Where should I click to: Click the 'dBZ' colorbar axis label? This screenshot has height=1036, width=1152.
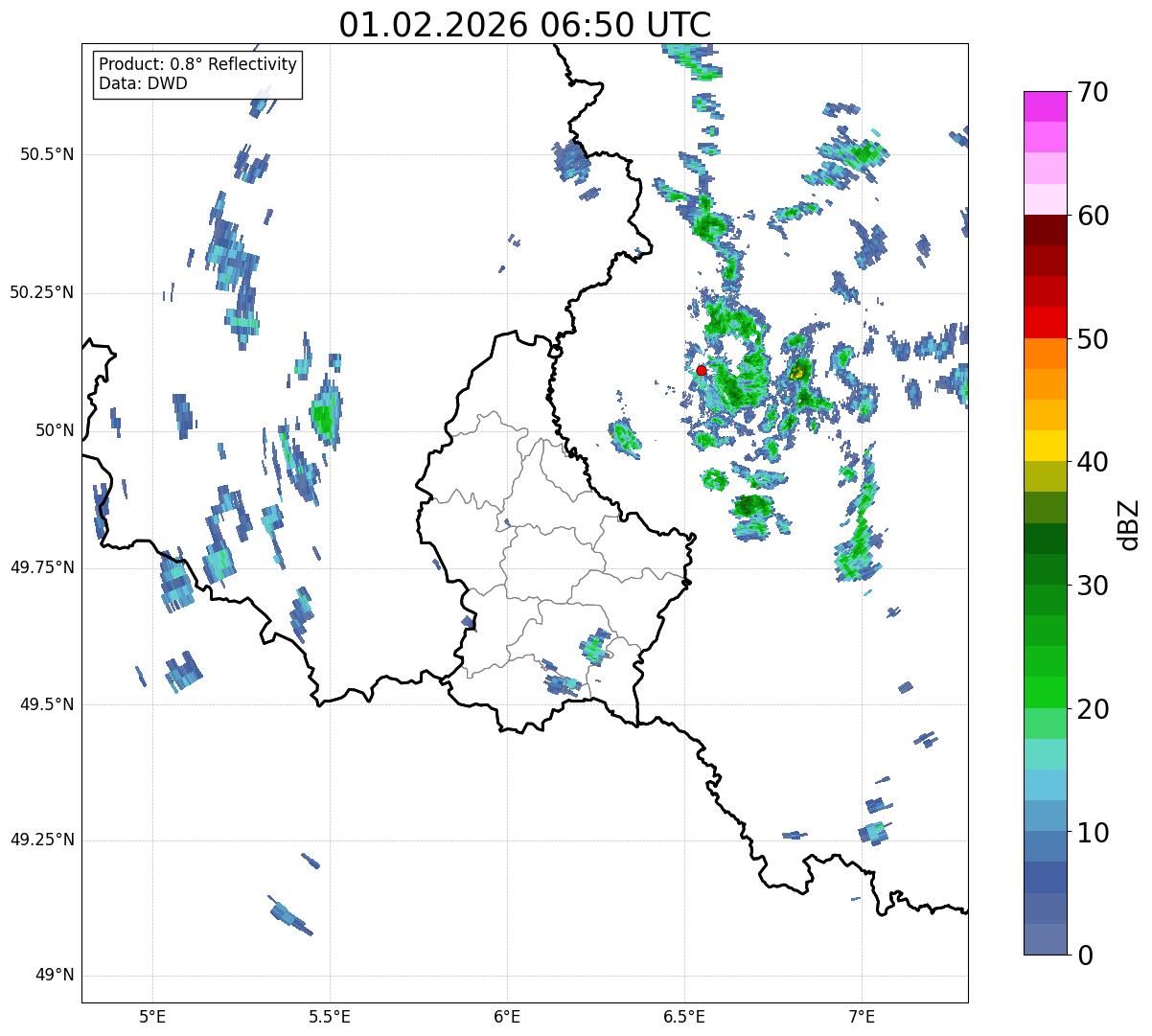pos(1129,523)
